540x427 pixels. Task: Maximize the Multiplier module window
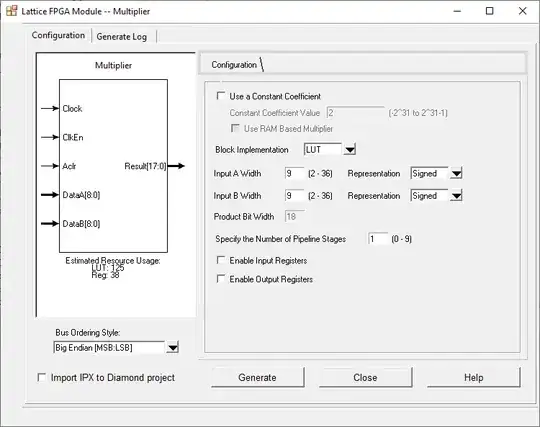pyautogui.click(x=489, y=11)
